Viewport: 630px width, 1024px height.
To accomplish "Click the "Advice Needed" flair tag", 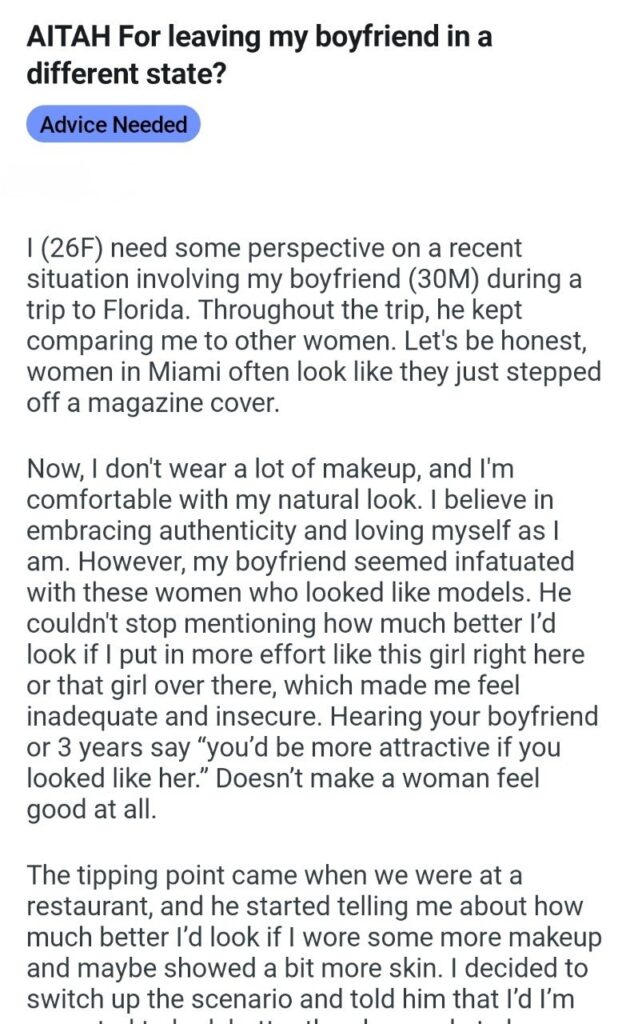I will click(x=114, y=125).
